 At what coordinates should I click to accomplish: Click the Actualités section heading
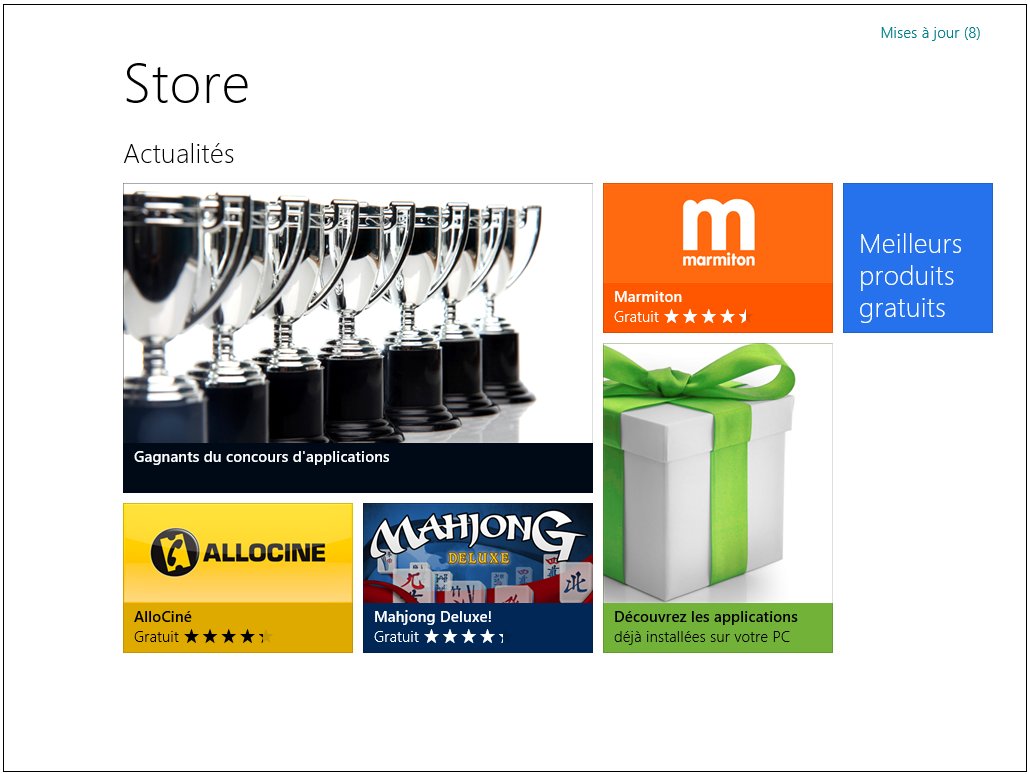(x=179, y=154)
